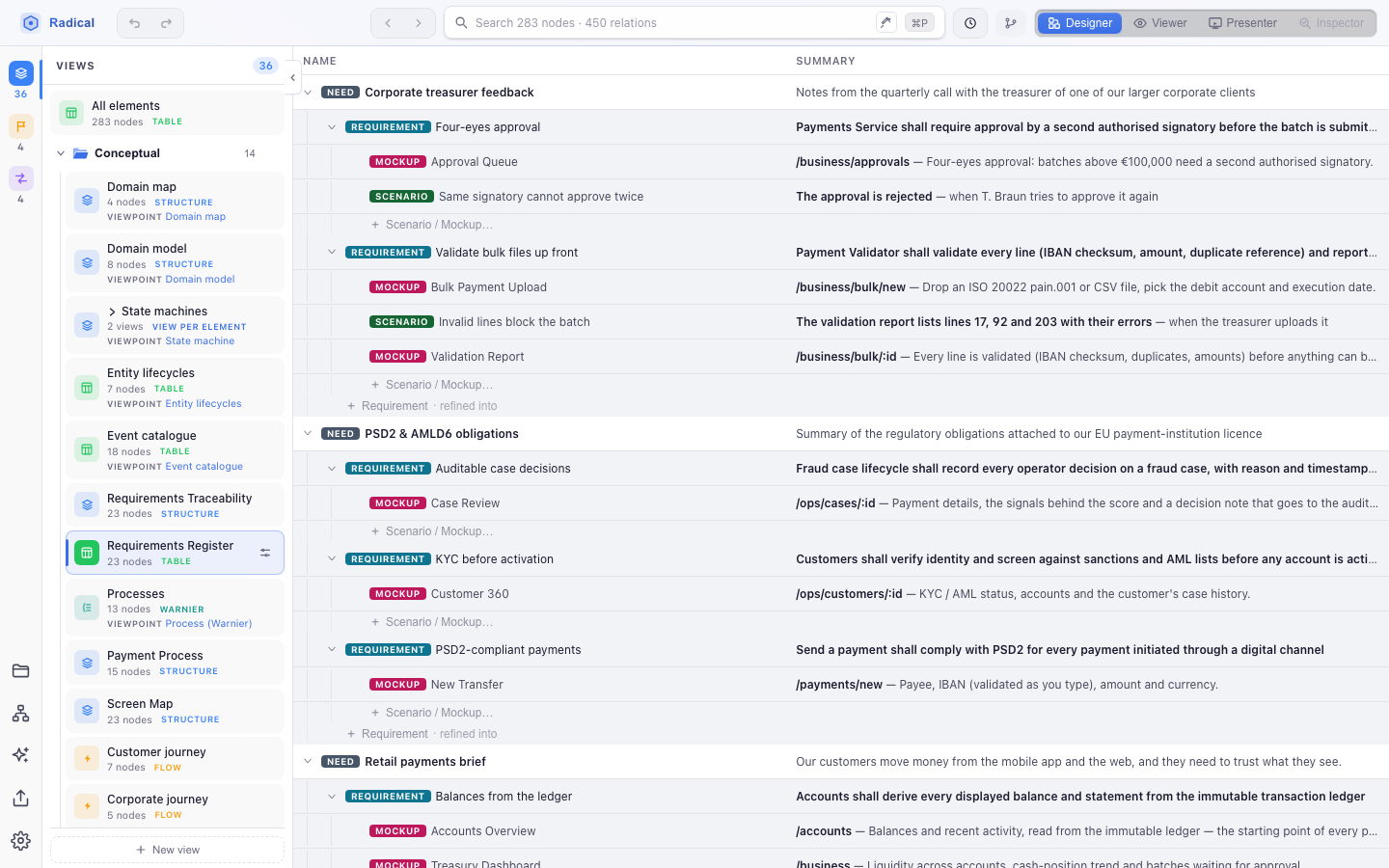The image size is (1389, 868).
Task: Open the All elements view
Action: (167, 113)
